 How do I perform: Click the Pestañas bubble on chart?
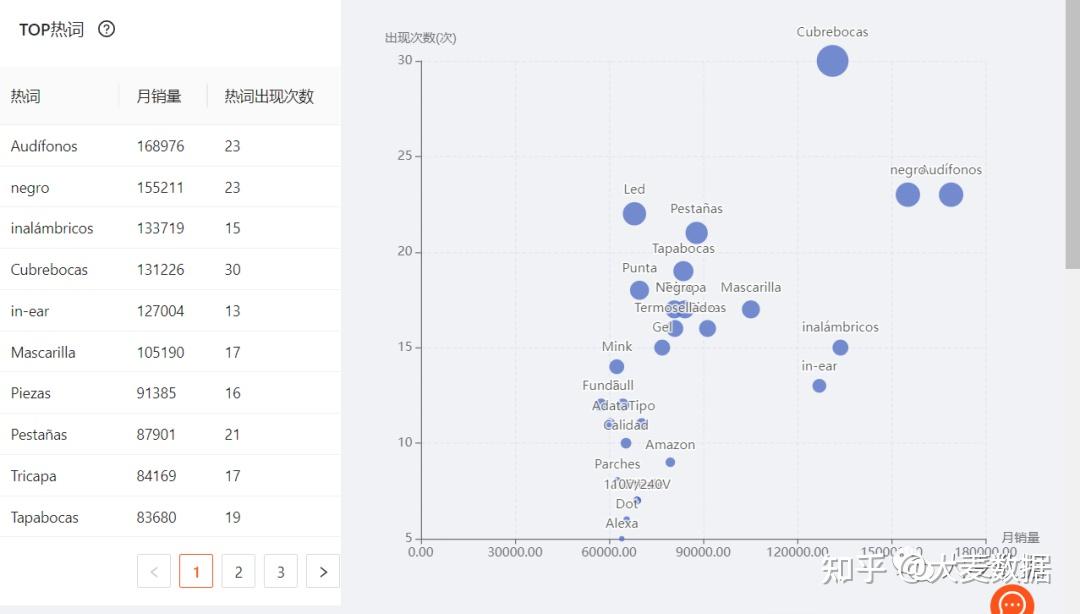pos(697,233)
